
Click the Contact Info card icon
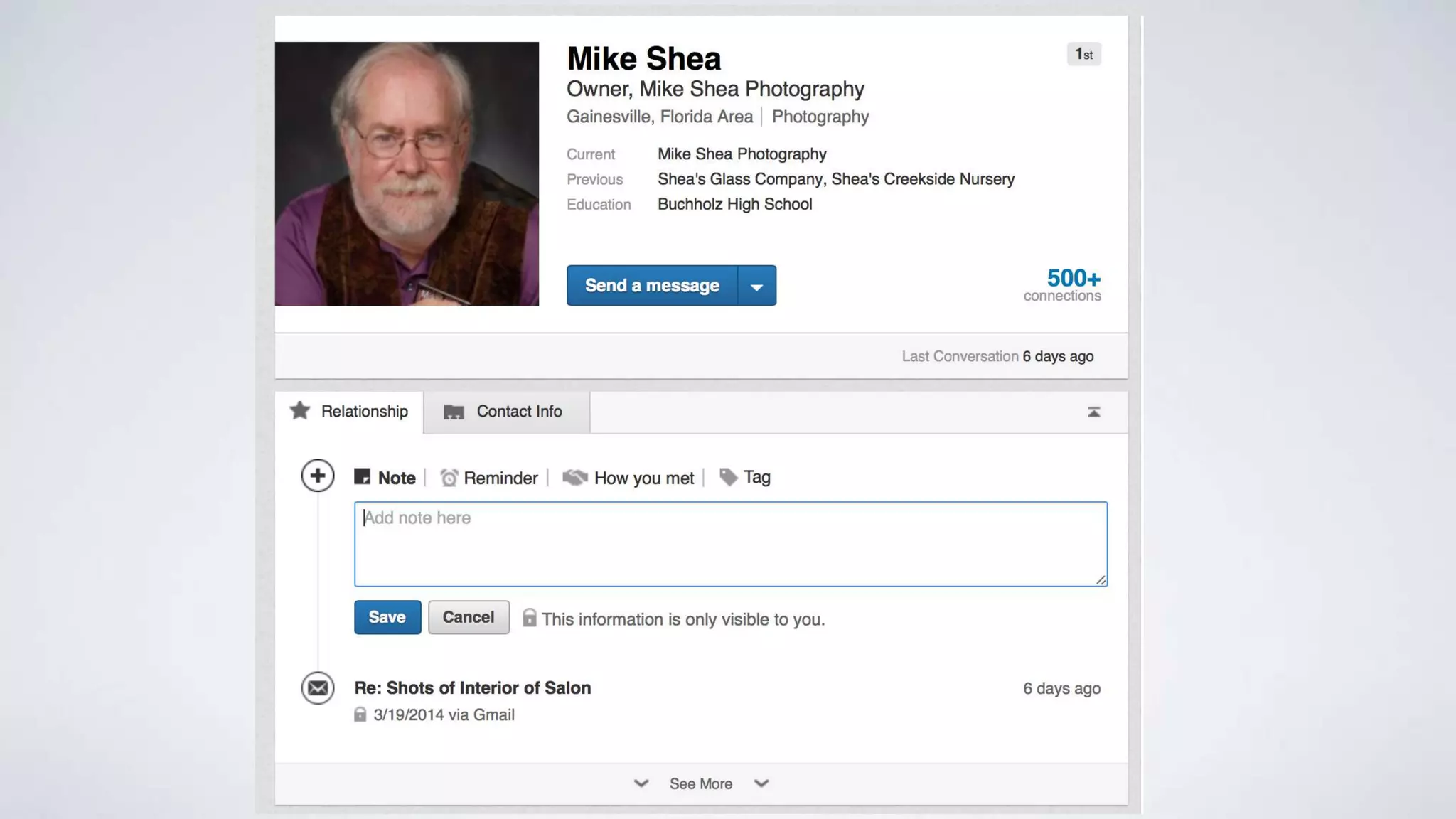454,412
